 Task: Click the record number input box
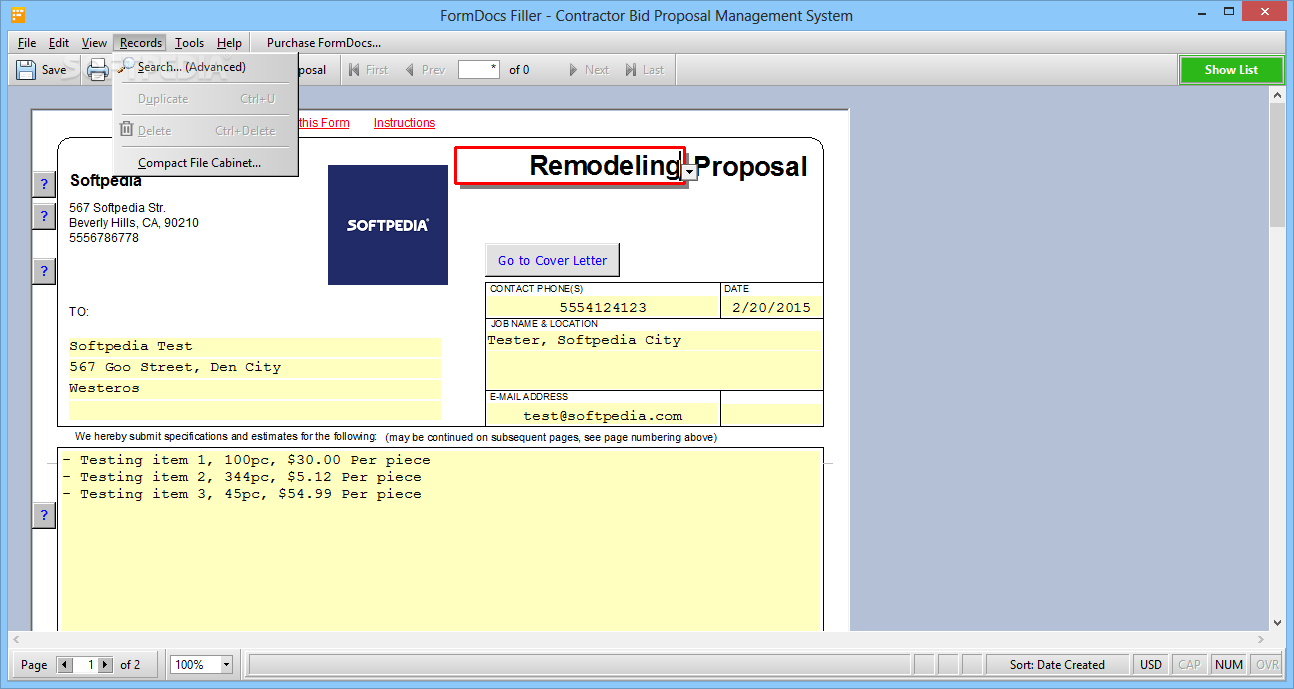(x=479, y=69)
